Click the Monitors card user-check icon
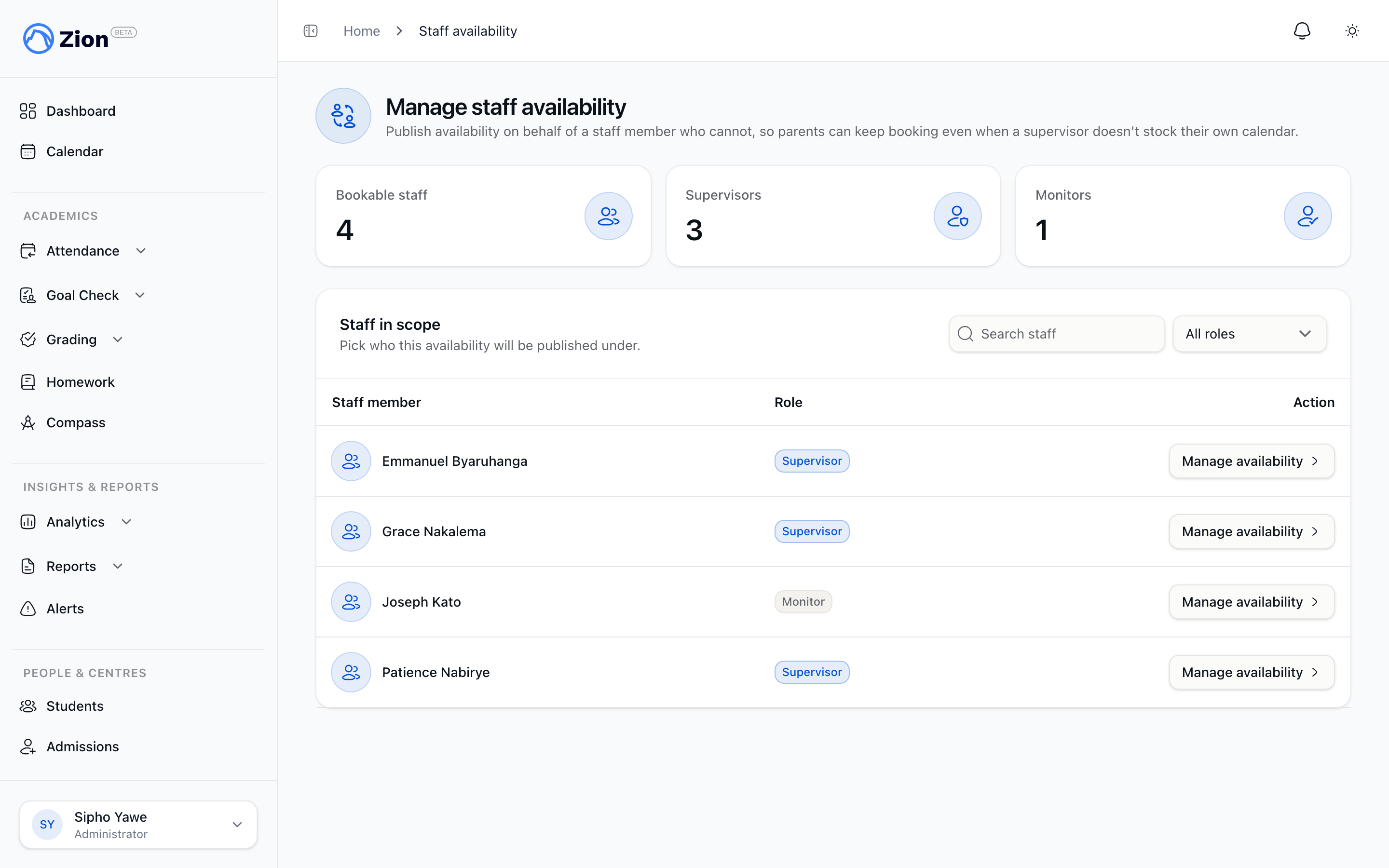The height and width of the screenshot is (868, 1389). coord(1307,216)
